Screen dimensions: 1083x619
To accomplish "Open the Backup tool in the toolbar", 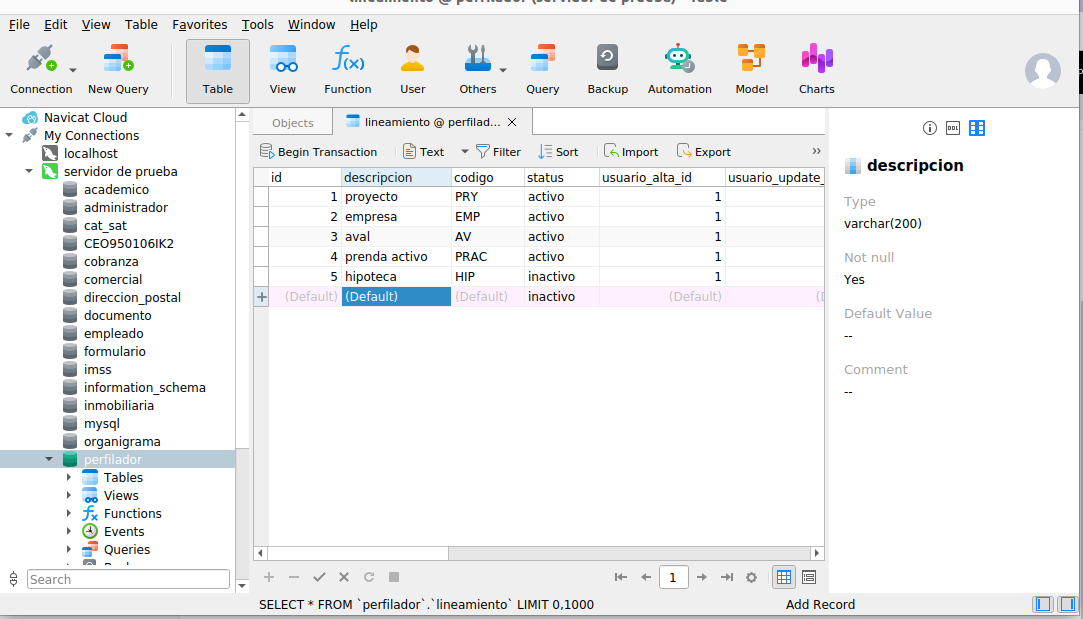I will [607, 69].
